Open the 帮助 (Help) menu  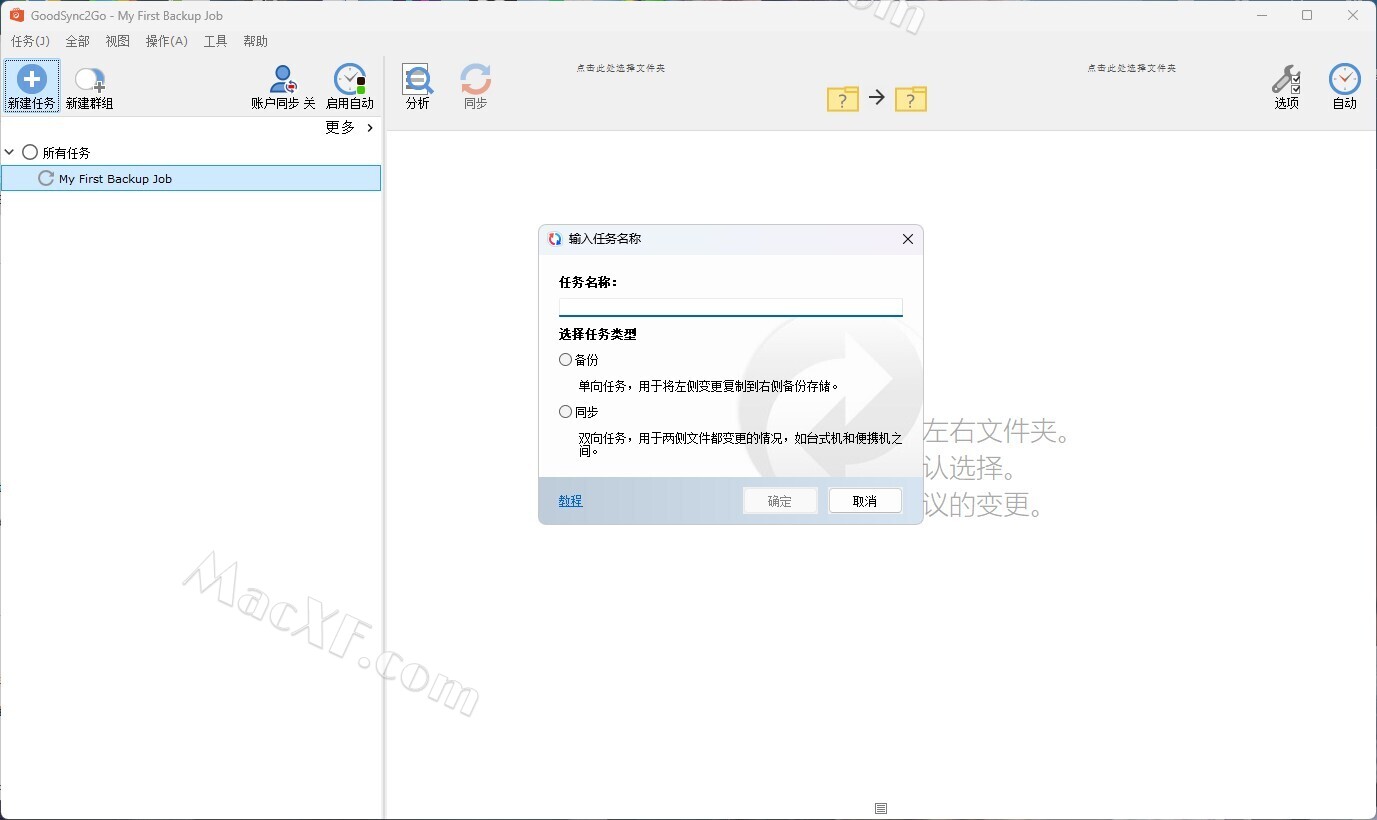tap(256, 41)
